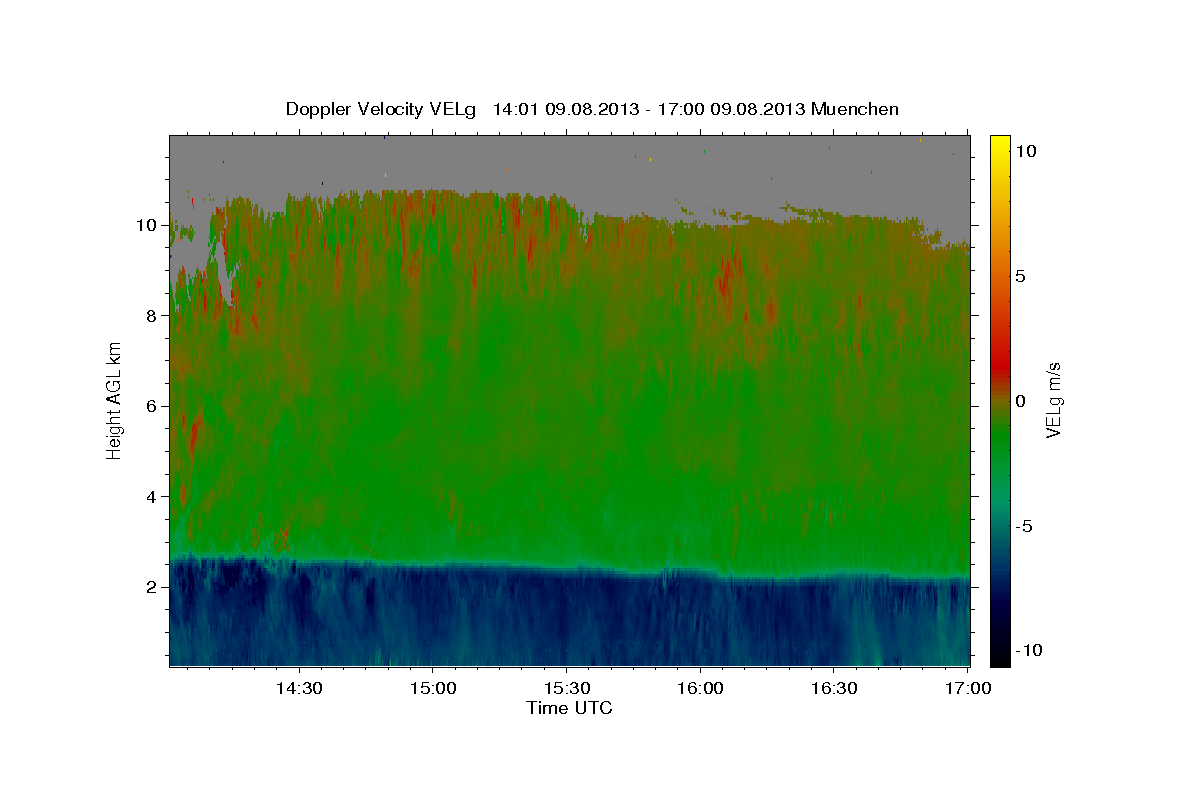The width and height of the screenshot is (1200, 800).
Task: Click the height tick label 2
Action: pos(153,587)
